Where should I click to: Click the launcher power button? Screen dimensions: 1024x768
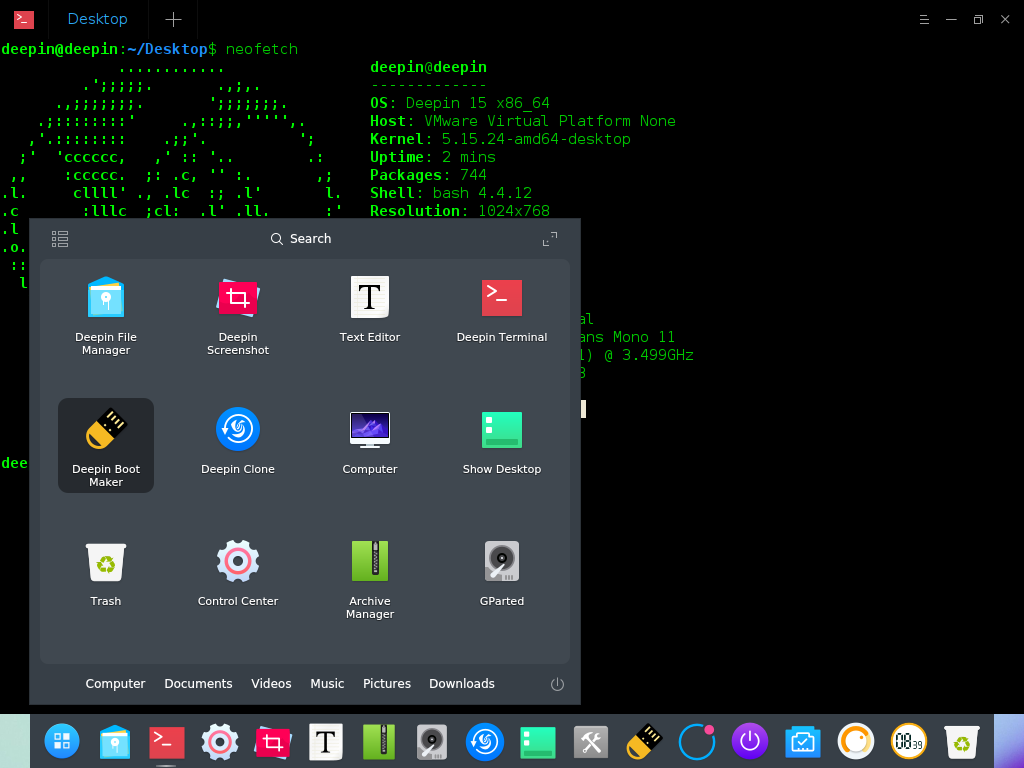tap(557, 684)
